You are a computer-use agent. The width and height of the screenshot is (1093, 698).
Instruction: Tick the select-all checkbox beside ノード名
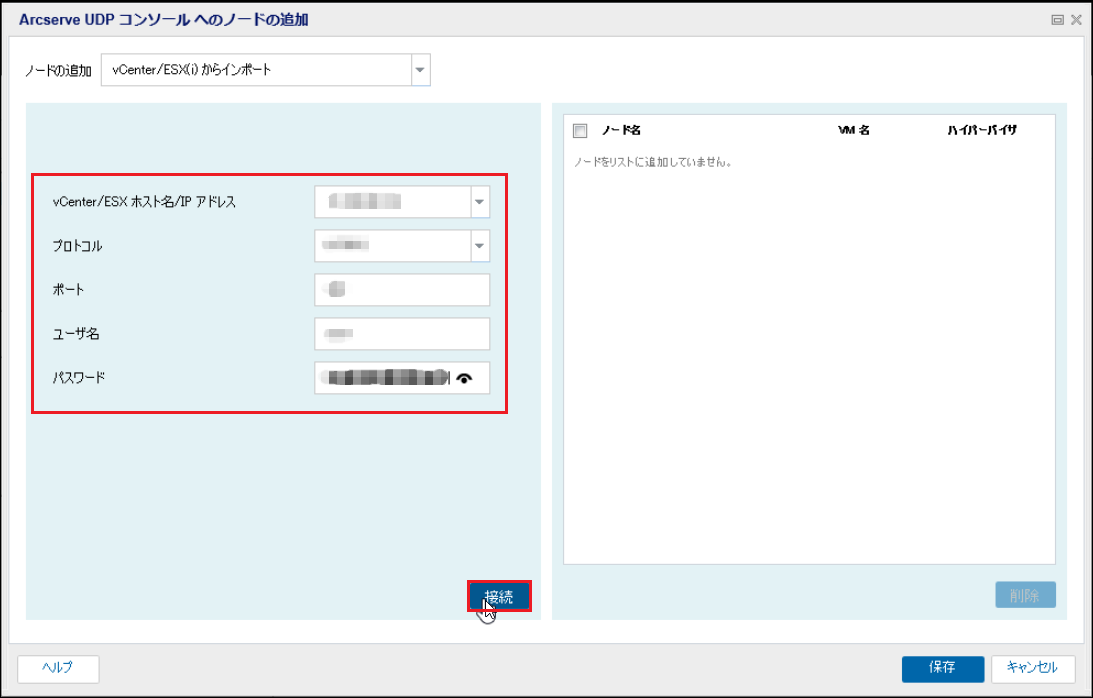pos(580,130)
